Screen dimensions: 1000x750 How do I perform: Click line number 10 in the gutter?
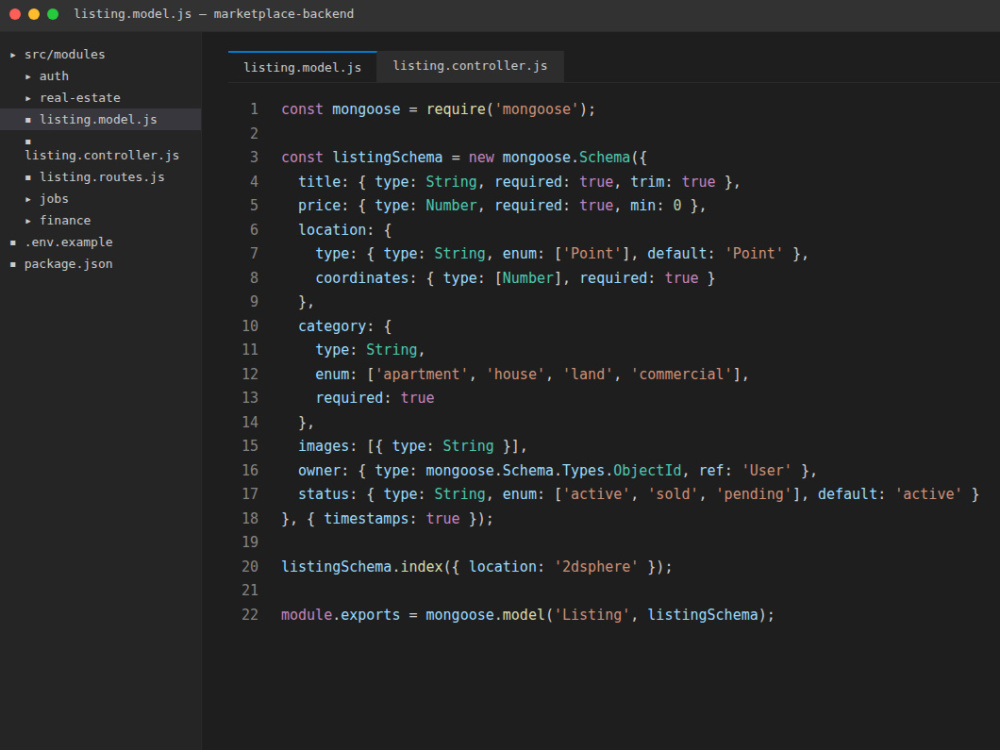coord(250,326)
